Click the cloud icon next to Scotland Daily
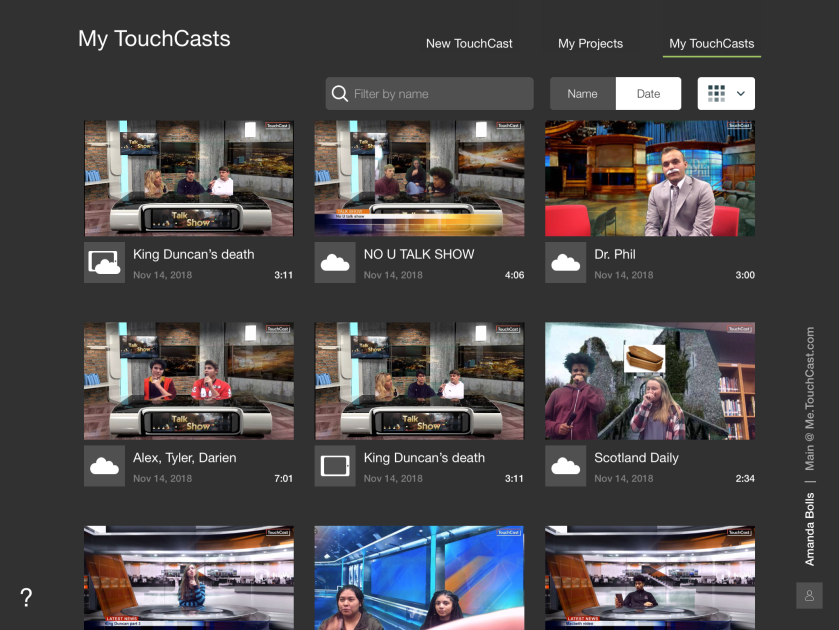This screenshot has width=839, height=630. point(565,466)
